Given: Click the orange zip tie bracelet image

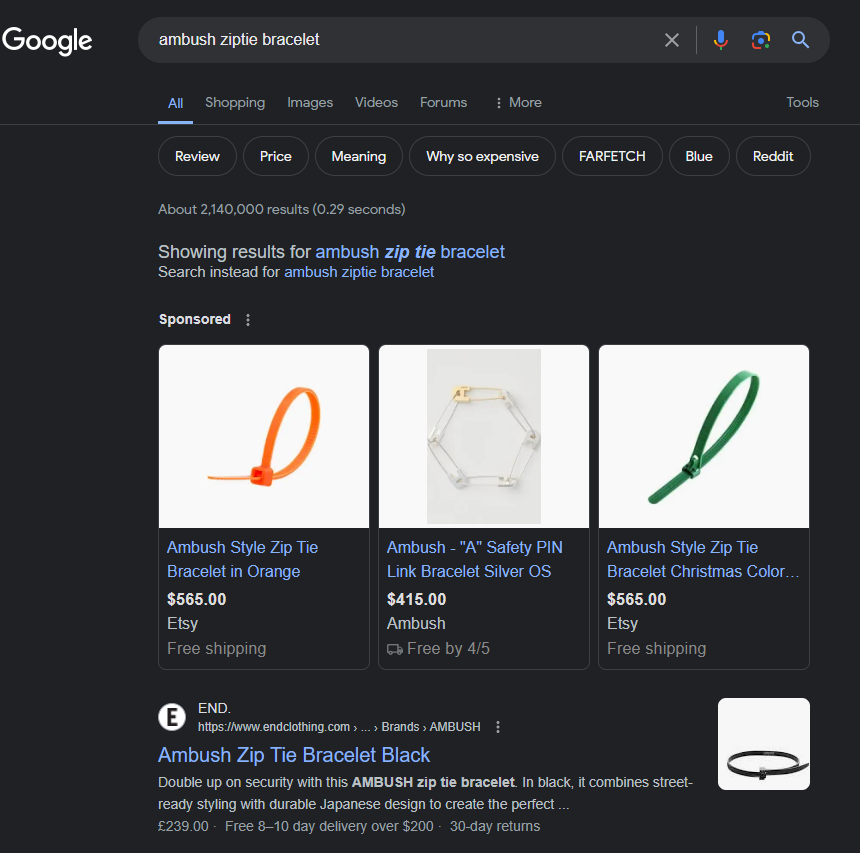Looking at the screenshot, I should click(x=264, y=436).
